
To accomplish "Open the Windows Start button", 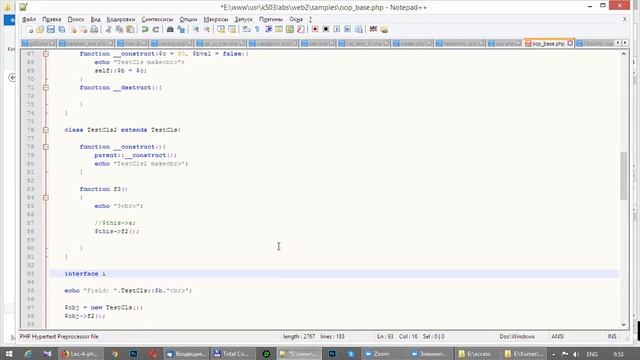I will tap(9, 353).
